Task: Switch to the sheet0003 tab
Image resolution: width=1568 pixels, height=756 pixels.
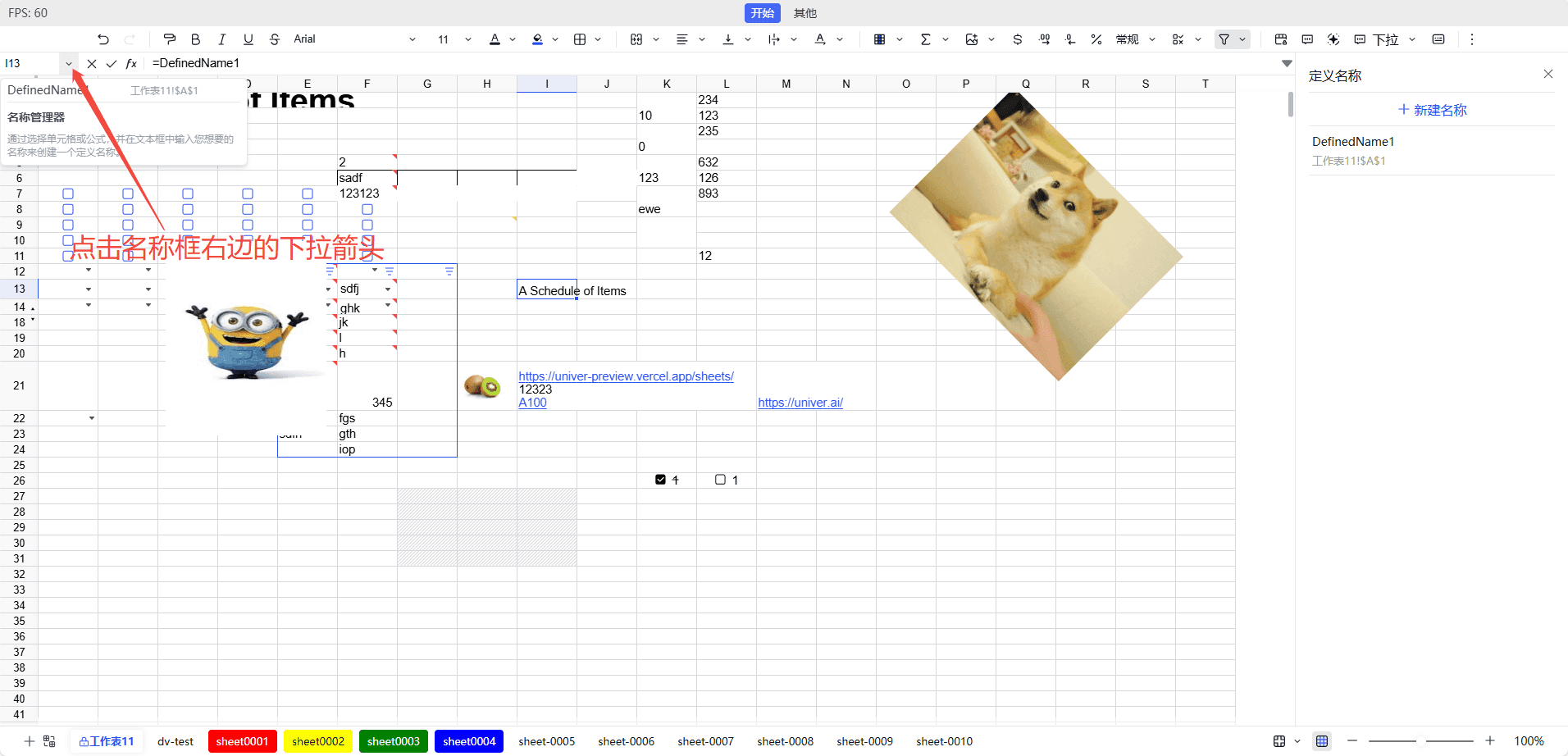Action: pyautogui.click(x=393, y=741)
